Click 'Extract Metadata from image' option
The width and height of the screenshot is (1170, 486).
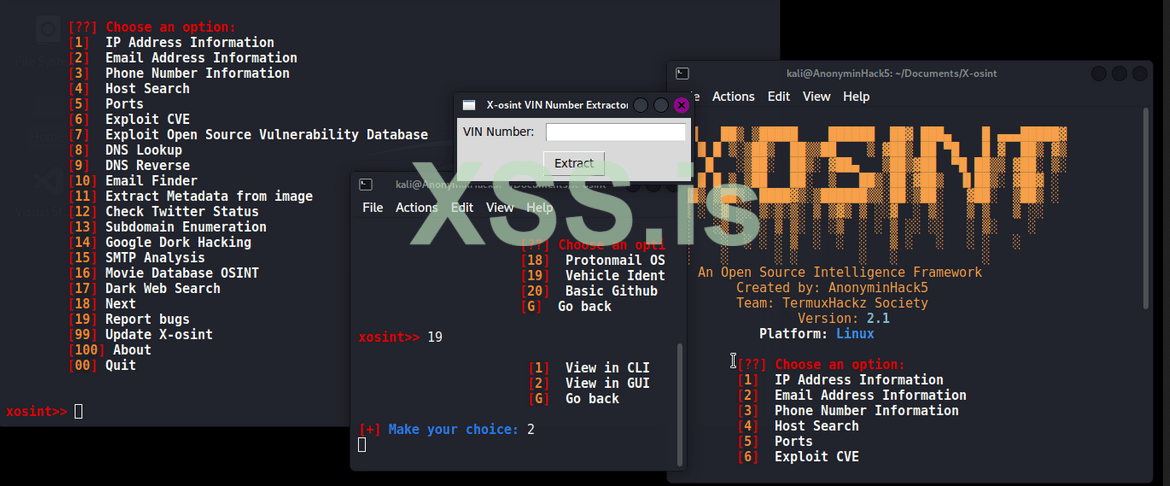[x=209, y=196]
